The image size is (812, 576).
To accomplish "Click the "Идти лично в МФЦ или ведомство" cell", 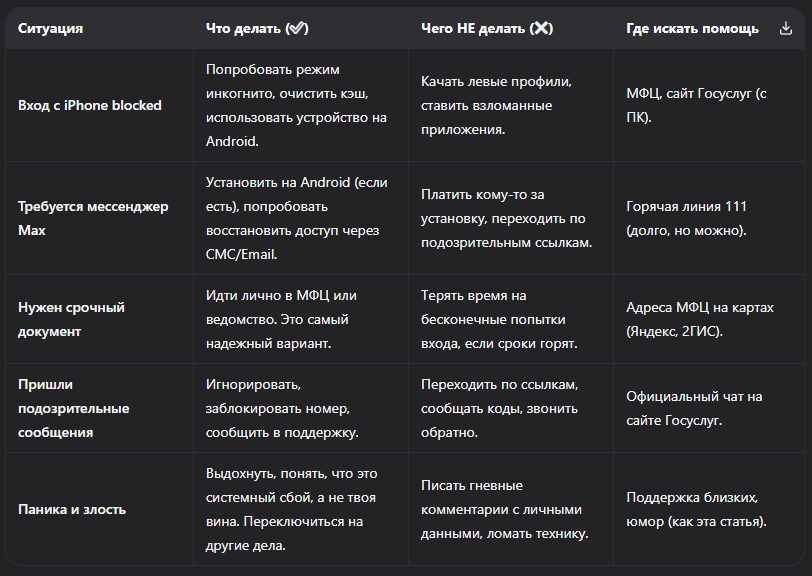I will click(282, 319).
